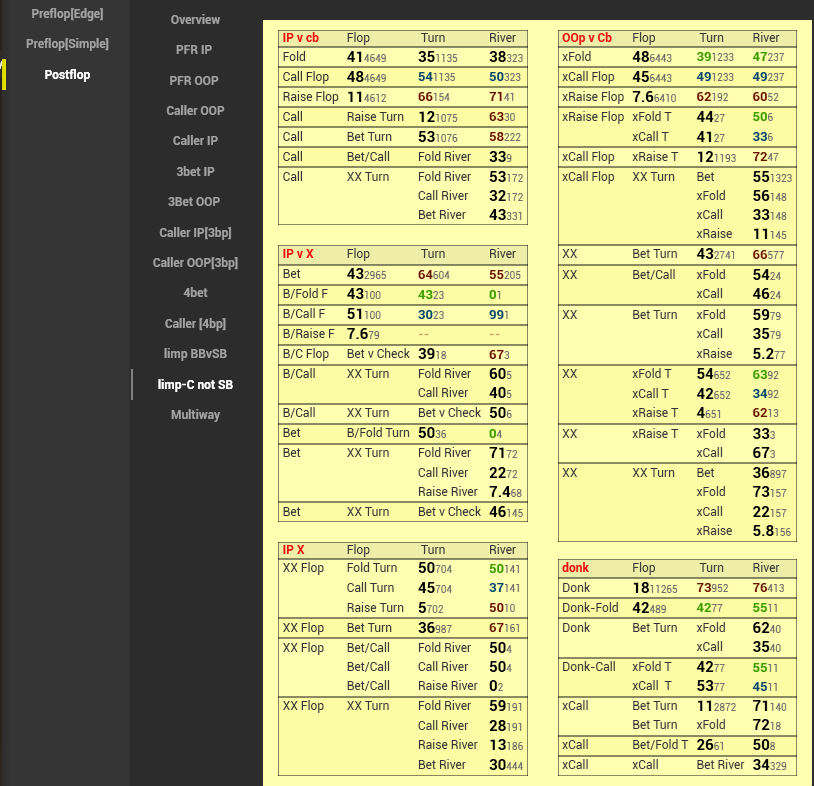Click the IP v cb table header

coord(301,38)
